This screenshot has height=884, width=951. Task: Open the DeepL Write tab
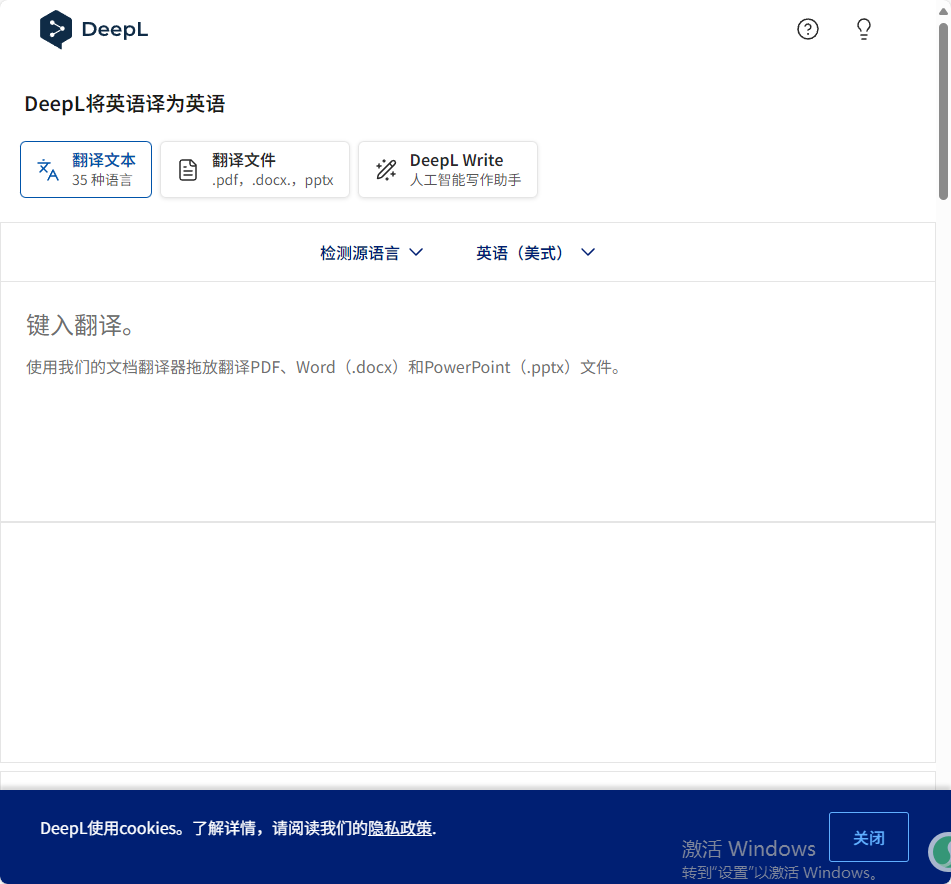click(448, 170)
